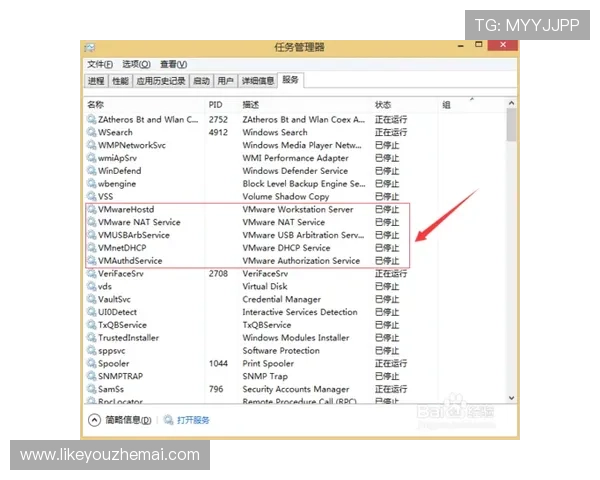
Task: Switch to the 详细信息 tab
Action: pyautogui.click(x=258, y=81)
